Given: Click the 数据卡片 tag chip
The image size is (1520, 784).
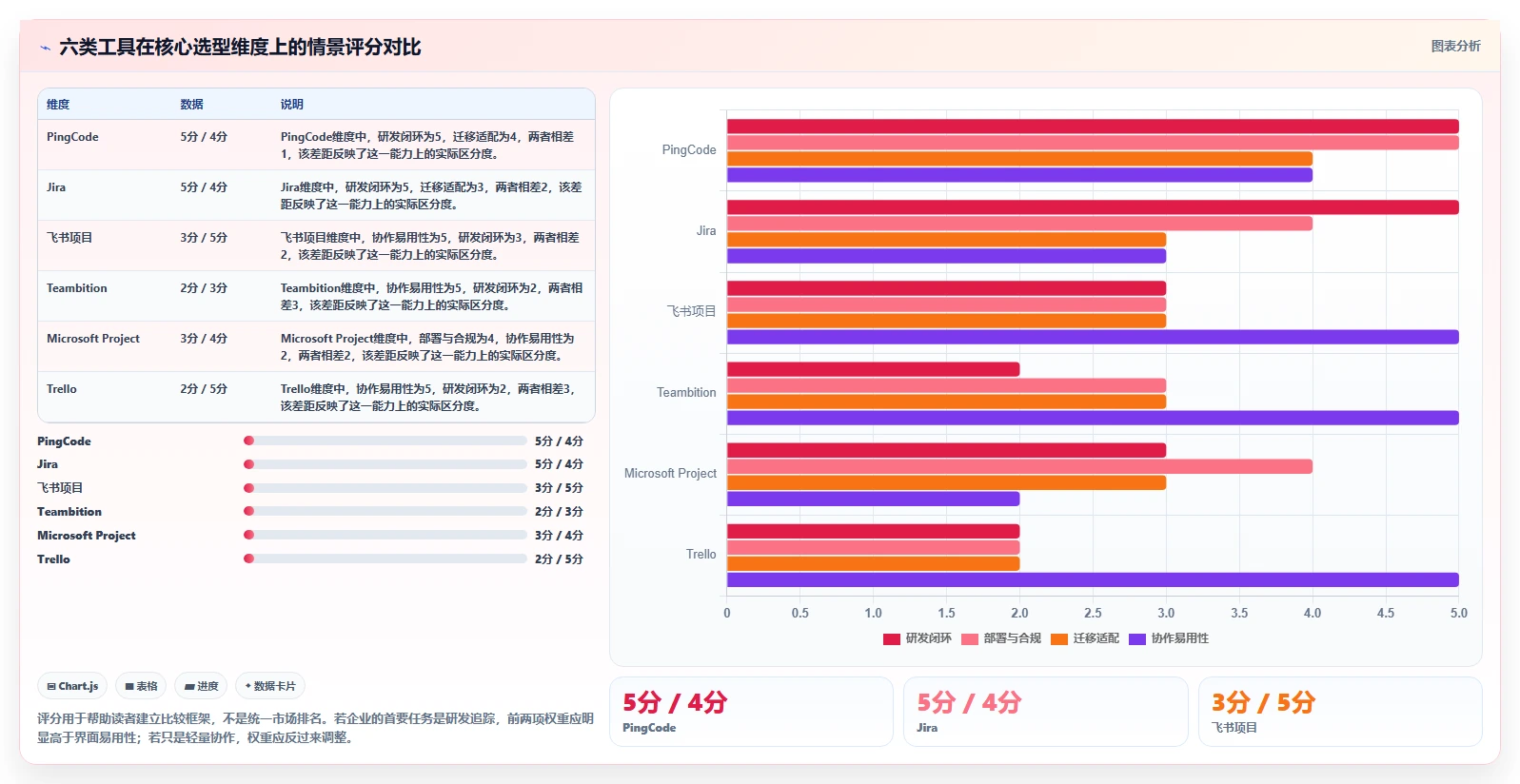Looking at the screenshot, I should 270,686.
